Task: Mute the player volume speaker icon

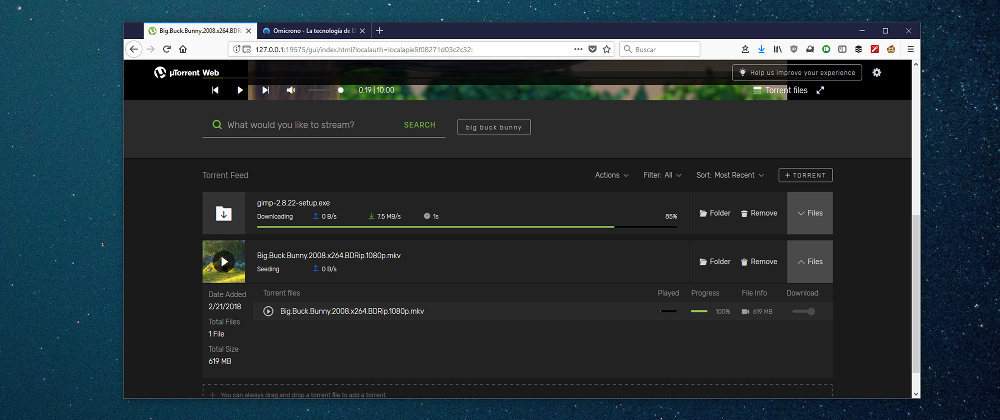Action: [x=291, y=90]
